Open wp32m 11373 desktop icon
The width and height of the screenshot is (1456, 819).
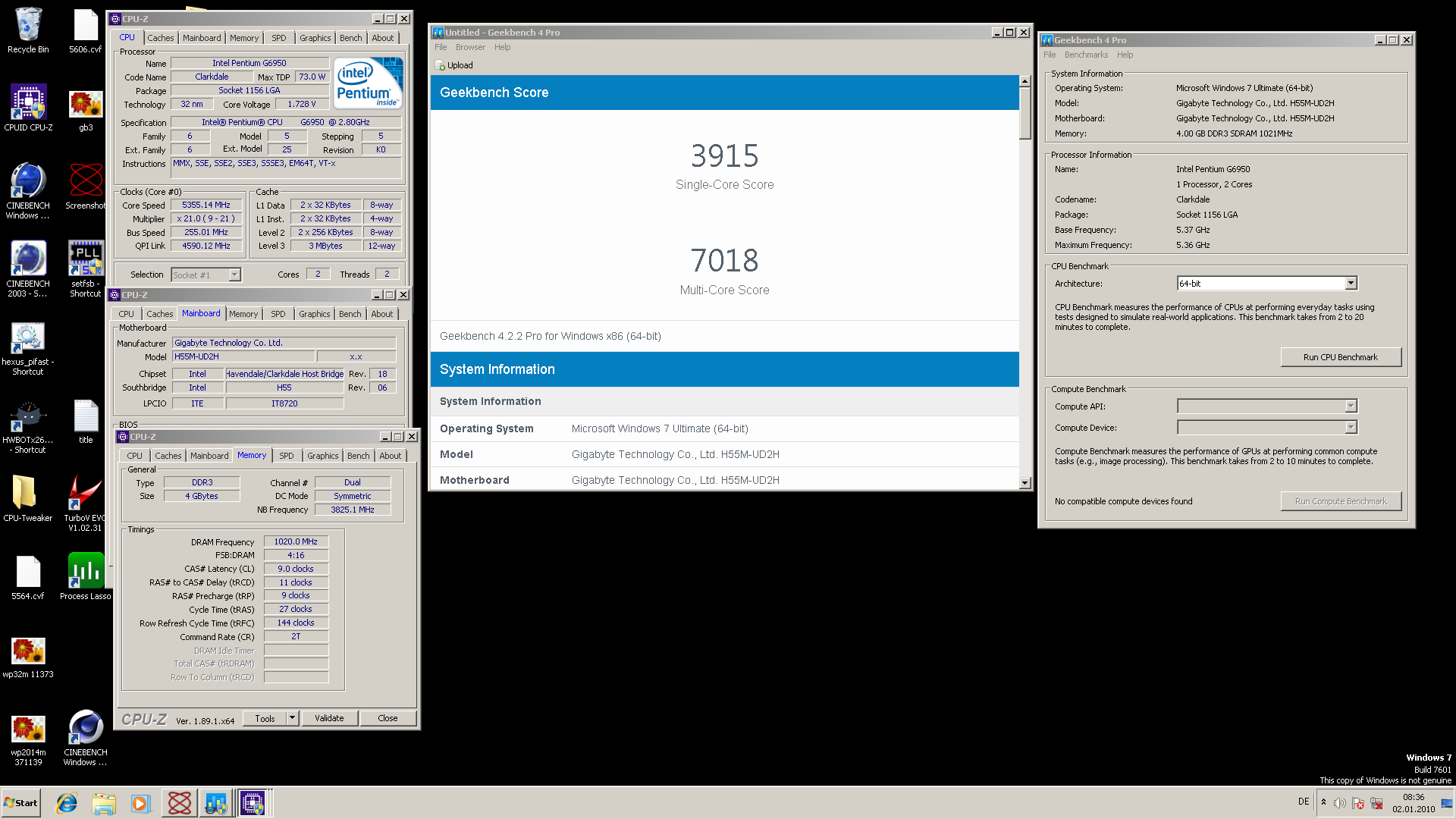(28, 657)
